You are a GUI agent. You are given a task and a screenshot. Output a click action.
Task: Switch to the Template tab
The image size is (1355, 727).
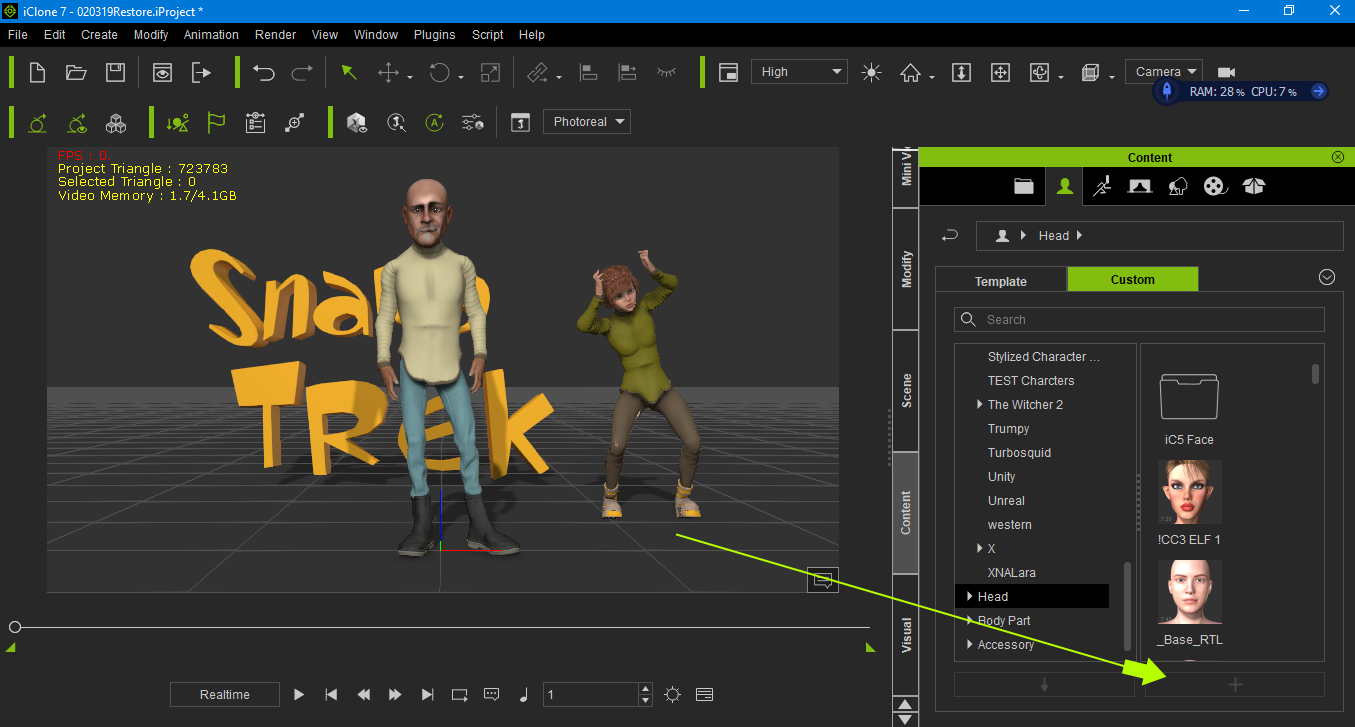(x=1001, y=281)
